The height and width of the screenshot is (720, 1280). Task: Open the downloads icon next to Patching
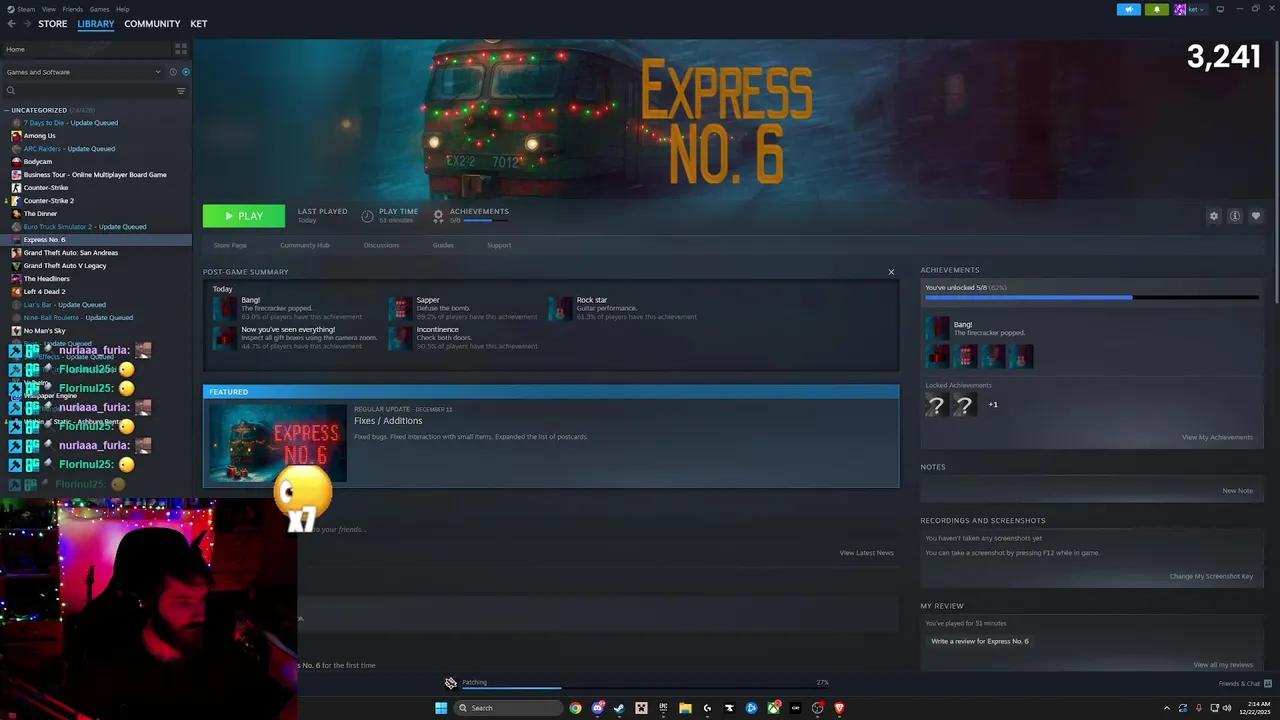click(451, 683)
